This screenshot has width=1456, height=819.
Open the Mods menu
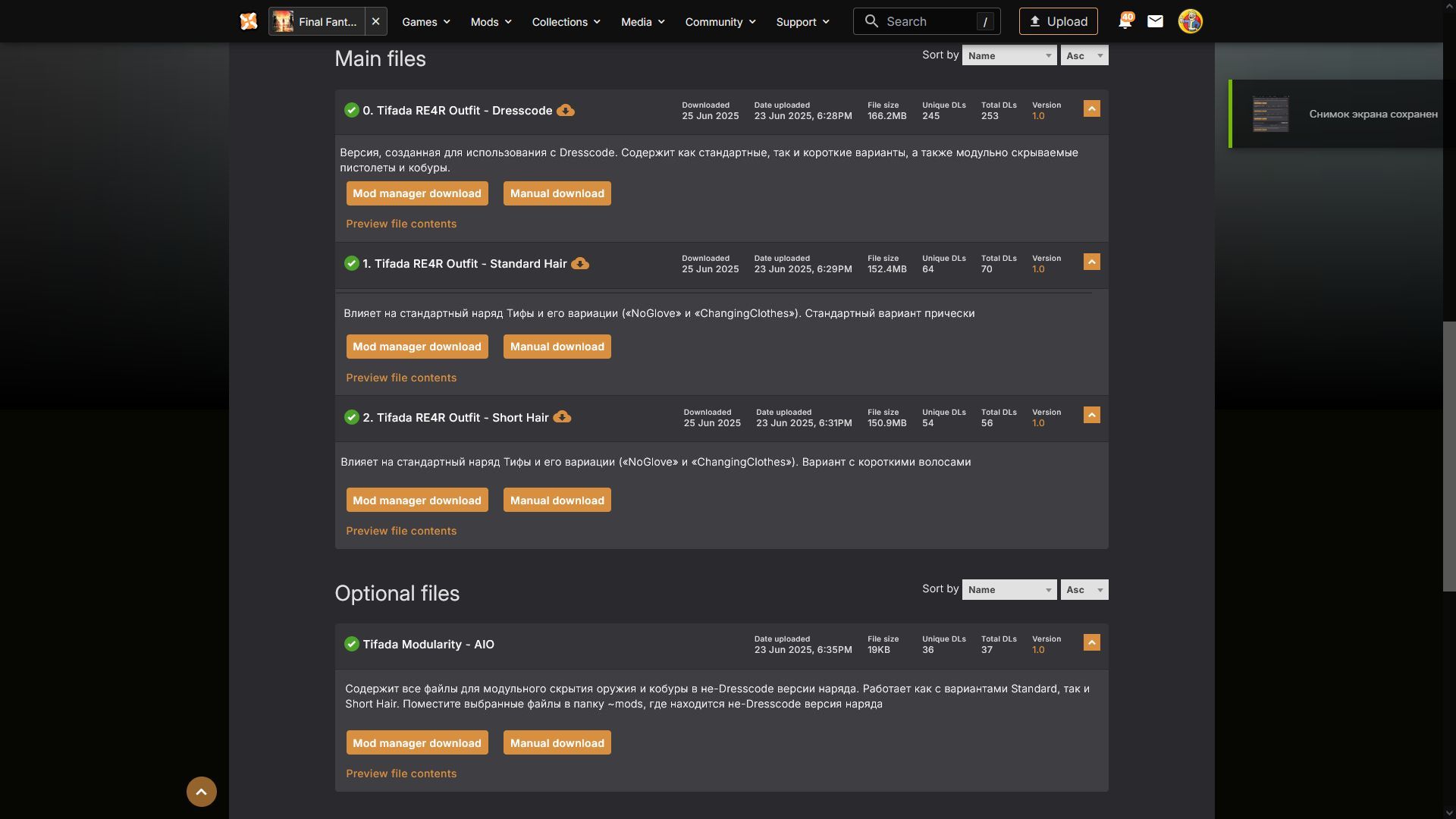click(x=491, y=21)
